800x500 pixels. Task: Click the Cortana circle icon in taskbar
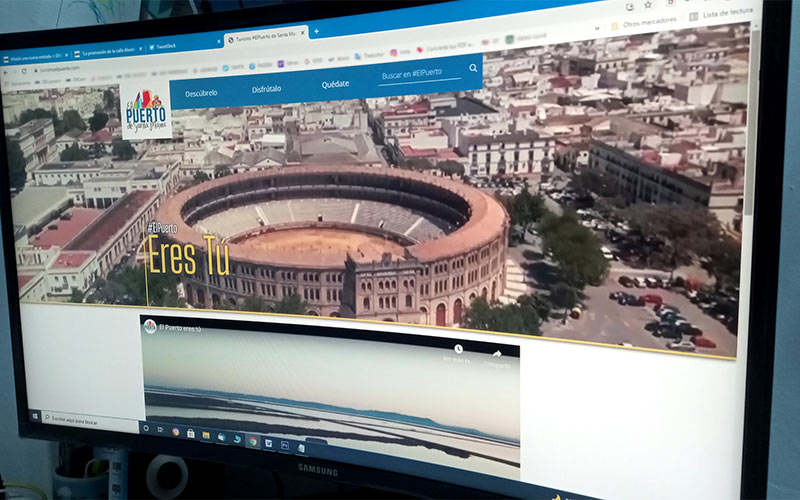pyautogui.click(x=146, y=428)
